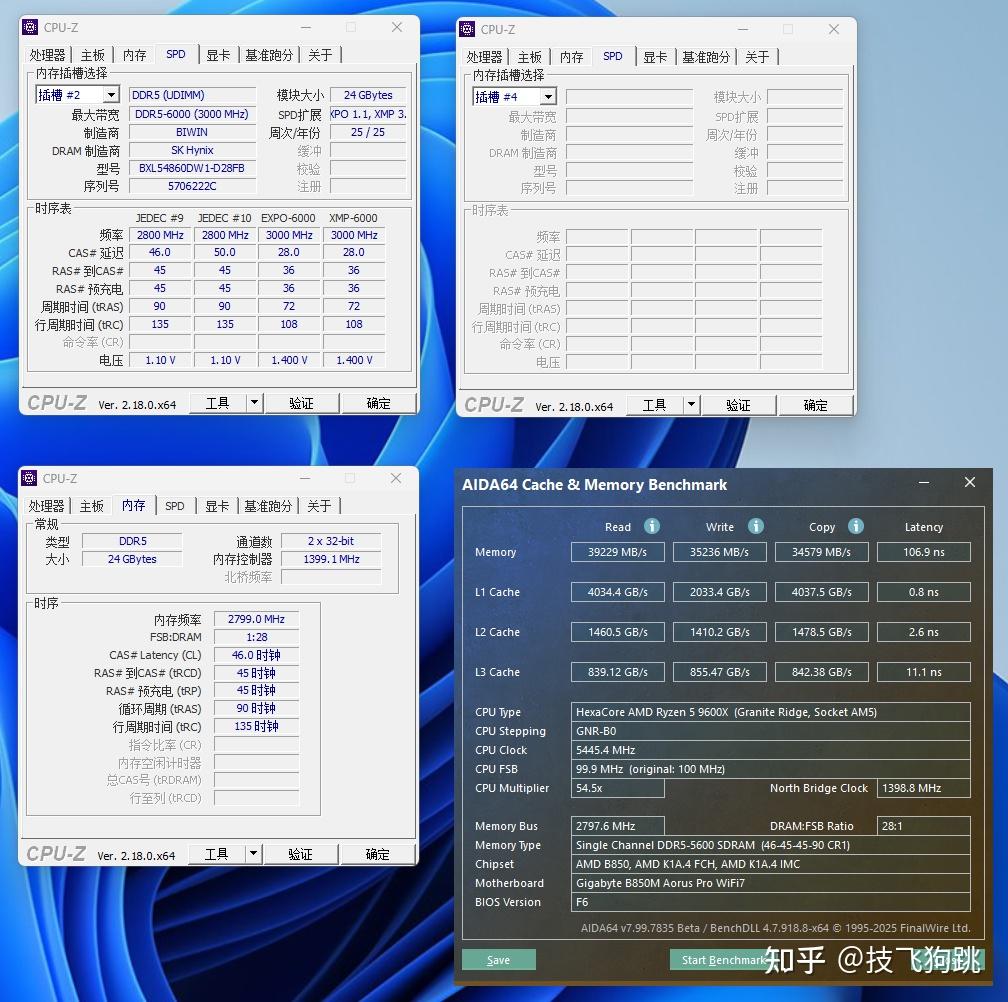Viewport: 1008px width, 1002px height.
Task: Click 确定 button in memory tab window
Action: click(378, 854)
